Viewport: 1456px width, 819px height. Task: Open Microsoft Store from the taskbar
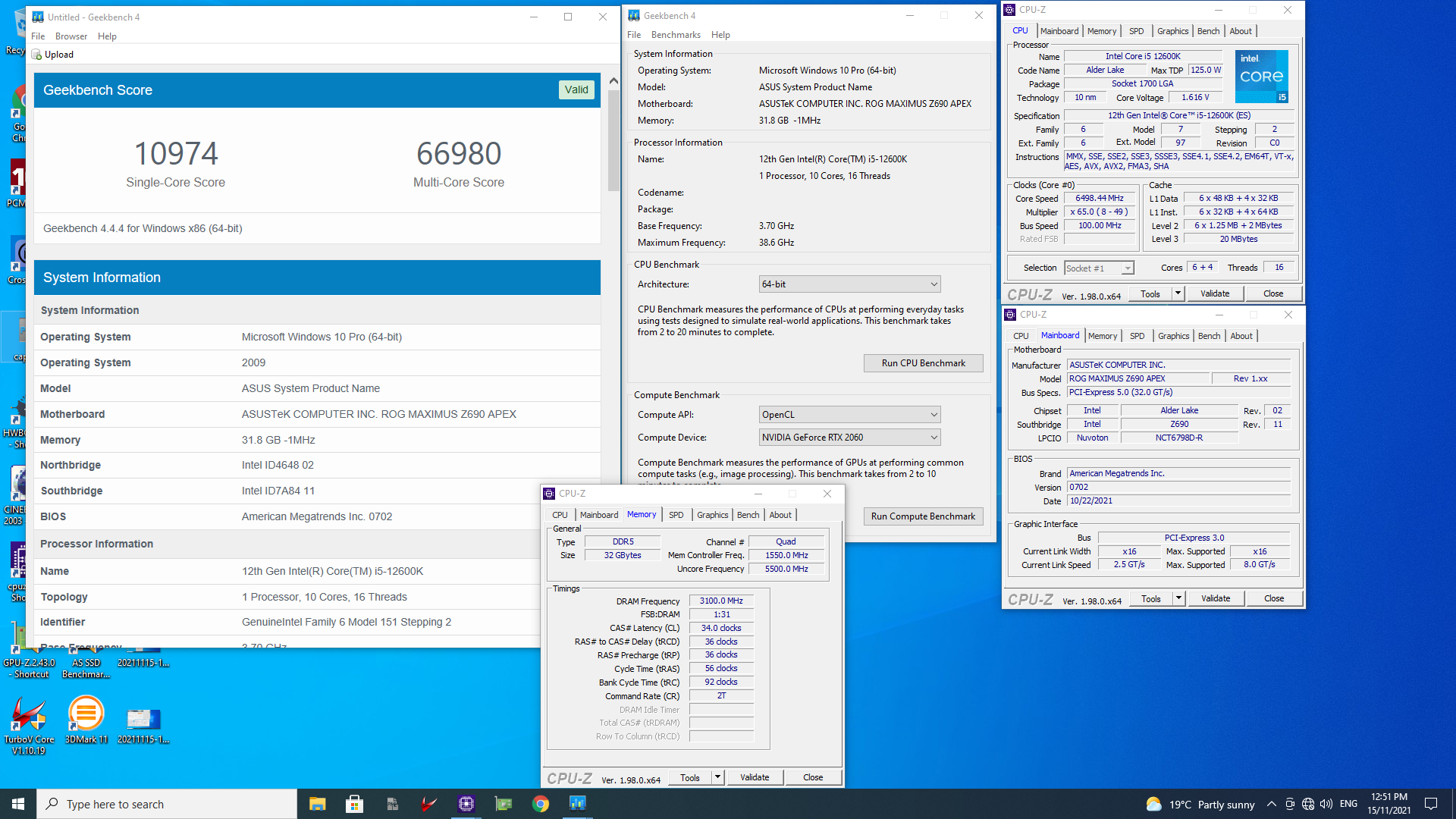[354, 804]
